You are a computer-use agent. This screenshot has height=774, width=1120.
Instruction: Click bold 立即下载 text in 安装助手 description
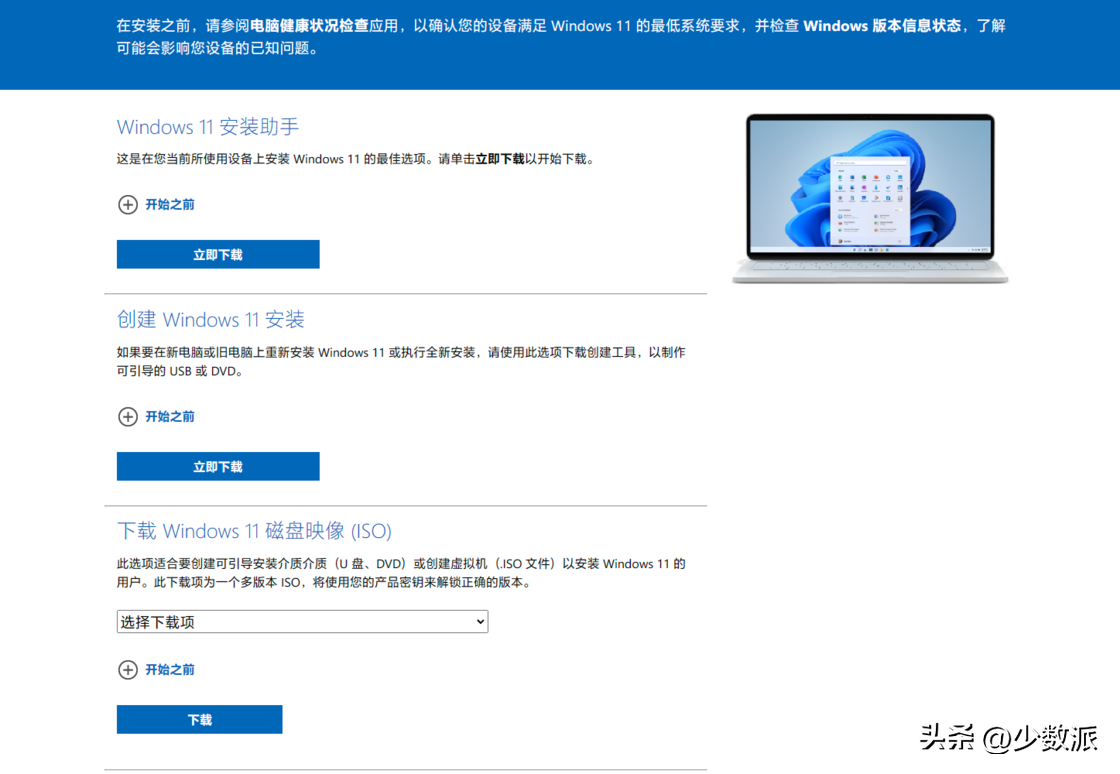pyautogui.click(x=500, y=159)
